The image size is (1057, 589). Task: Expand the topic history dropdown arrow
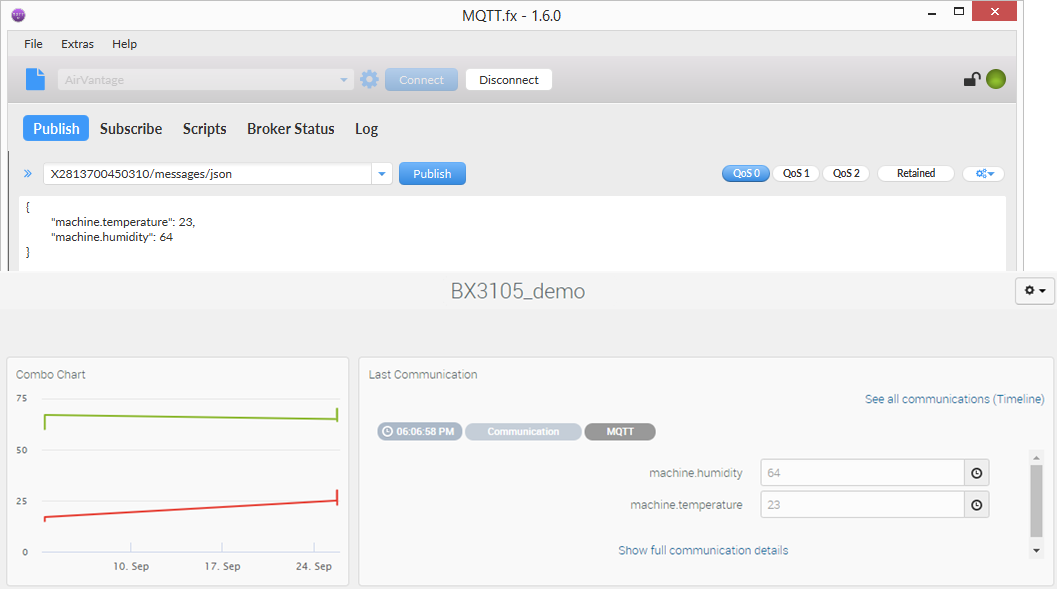[382, 174]
